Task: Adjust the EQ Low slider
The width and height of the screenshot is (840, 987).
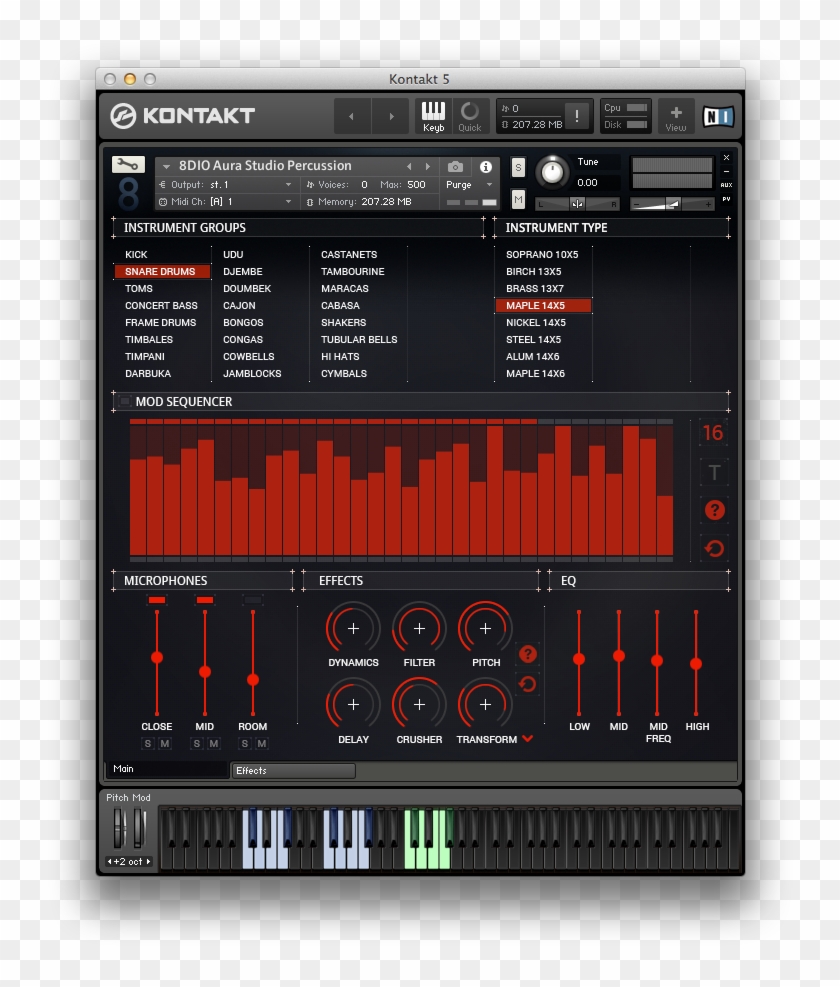Action: click(x=579, y=659)
